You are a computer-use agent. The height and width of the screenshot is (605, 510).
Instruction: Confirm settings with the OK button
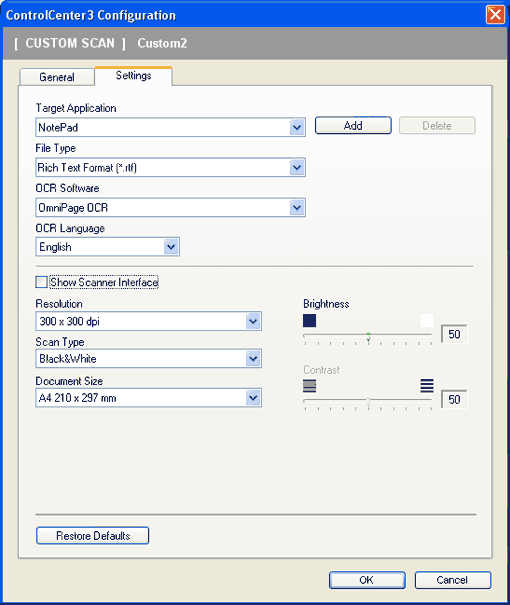pos(367,580)
